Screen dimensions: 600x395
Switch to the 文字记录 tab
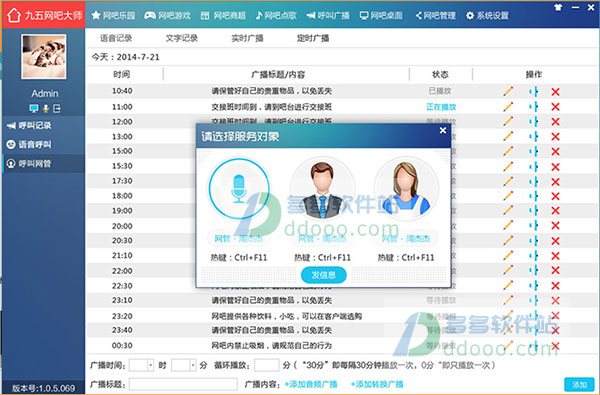click(181, 38)
